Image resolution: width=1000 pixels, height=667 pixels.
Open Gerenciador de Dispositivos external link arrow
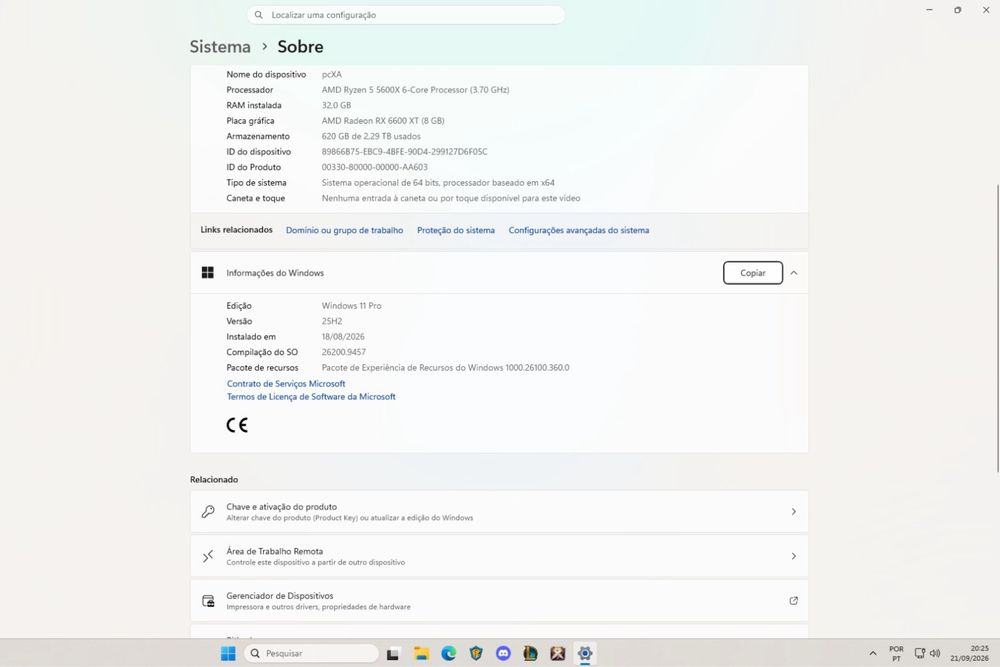794,601
